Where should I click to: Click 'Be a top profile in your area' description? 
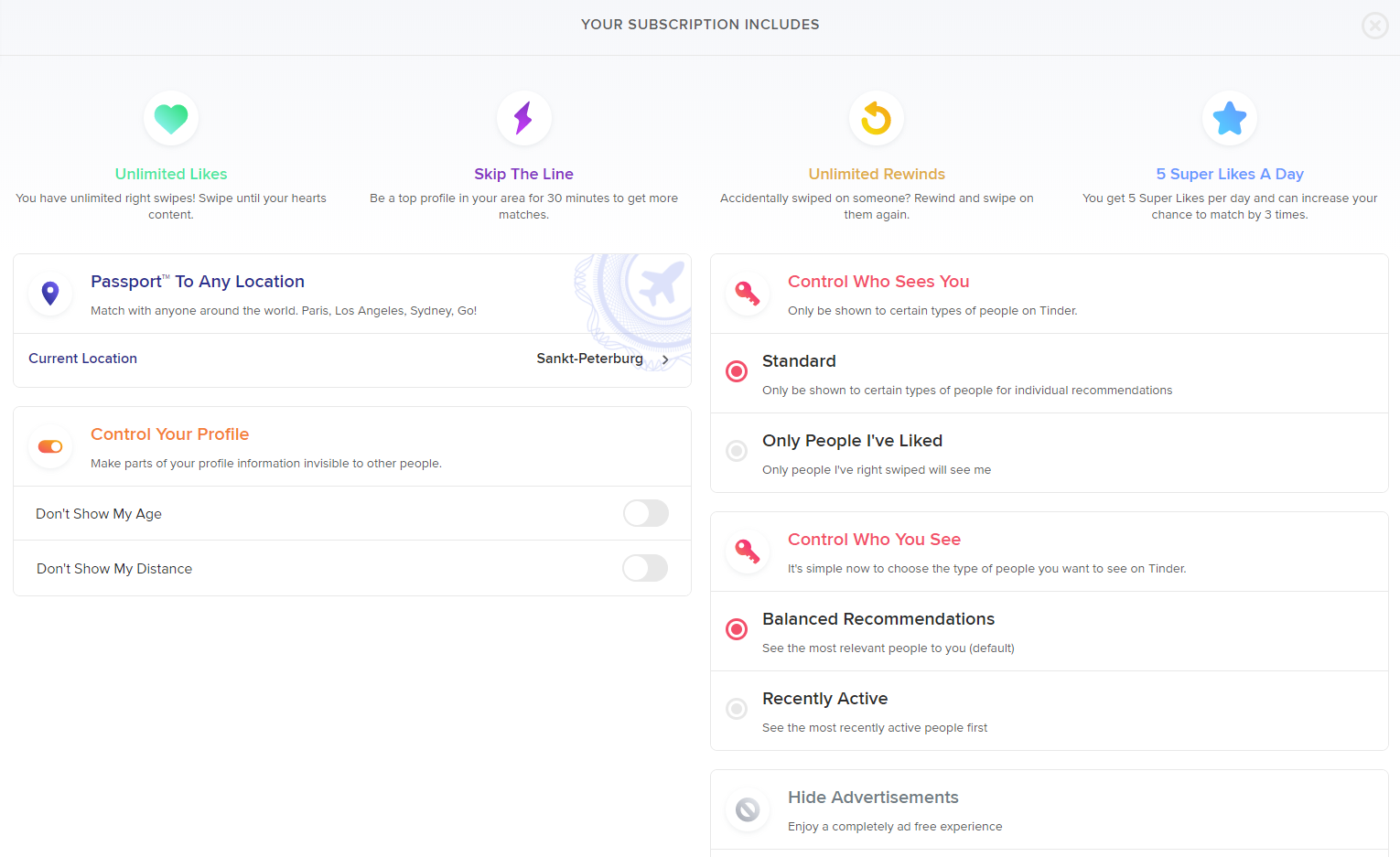pyautogui.click(x=523, y=207)
